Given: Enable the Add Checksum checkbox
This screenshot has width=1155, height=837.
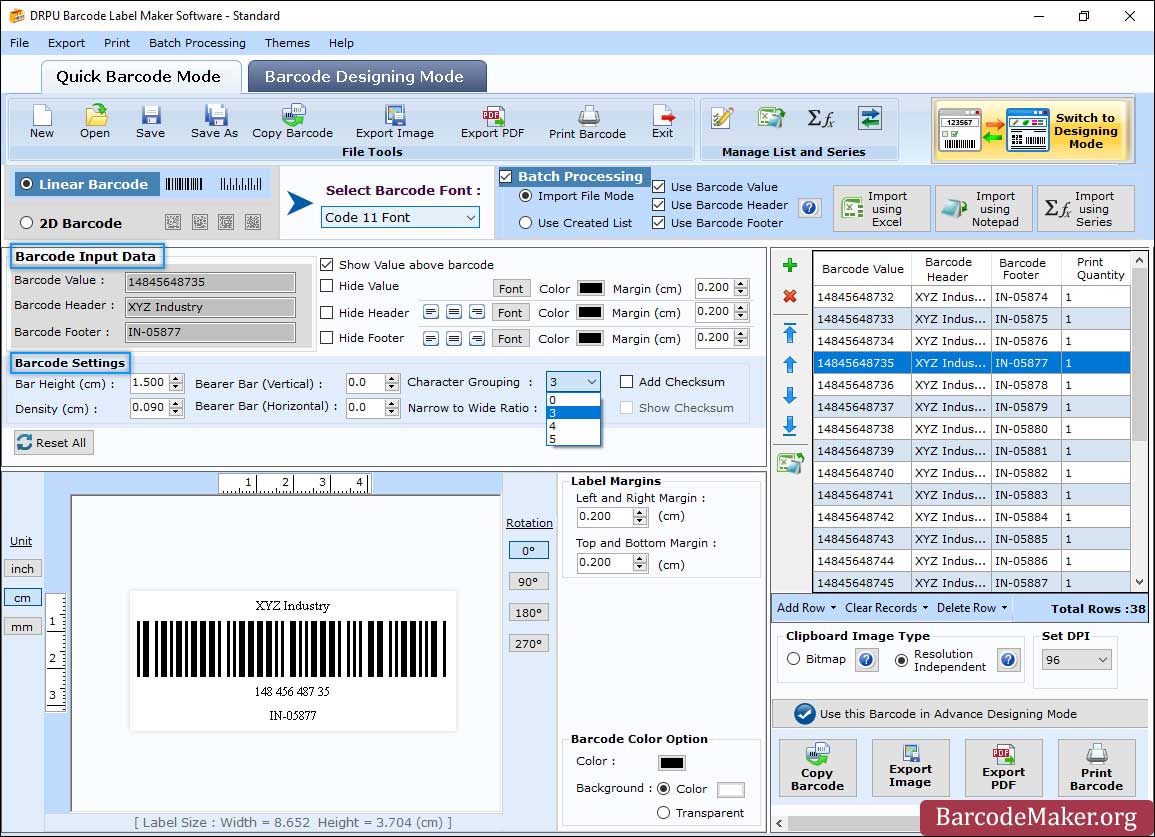Looking at the screenshot, I should (x=627, y=382).
